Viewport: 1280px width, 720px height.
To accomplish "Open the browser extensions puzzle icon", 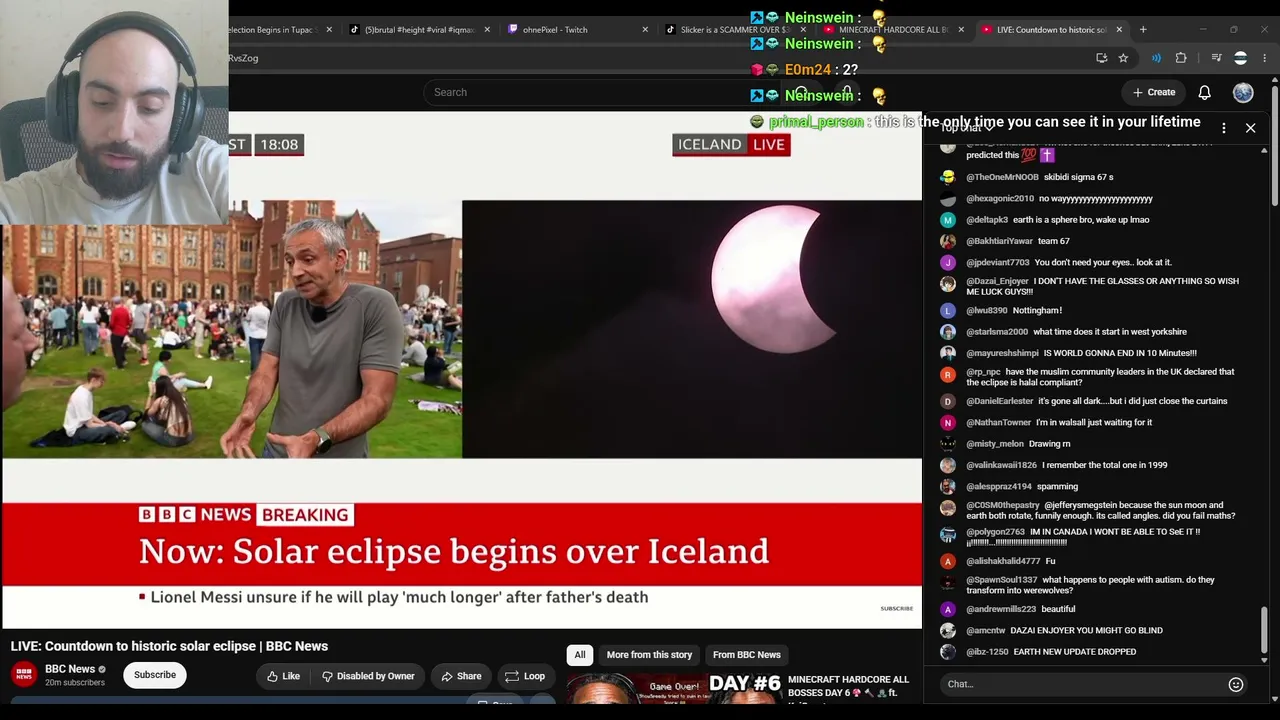I will (x=1181, y=58).
